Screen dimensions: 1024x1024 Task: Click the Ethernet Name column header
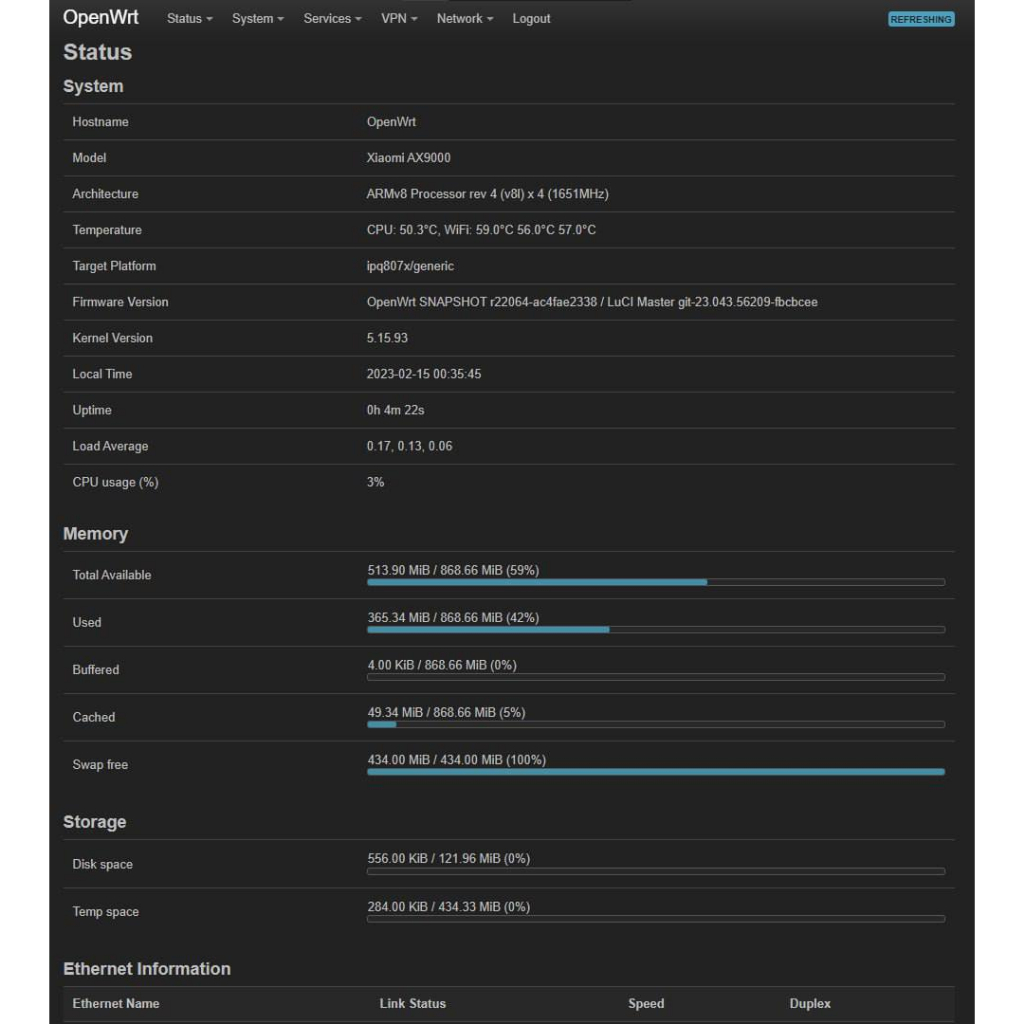tap(116, 1003)
